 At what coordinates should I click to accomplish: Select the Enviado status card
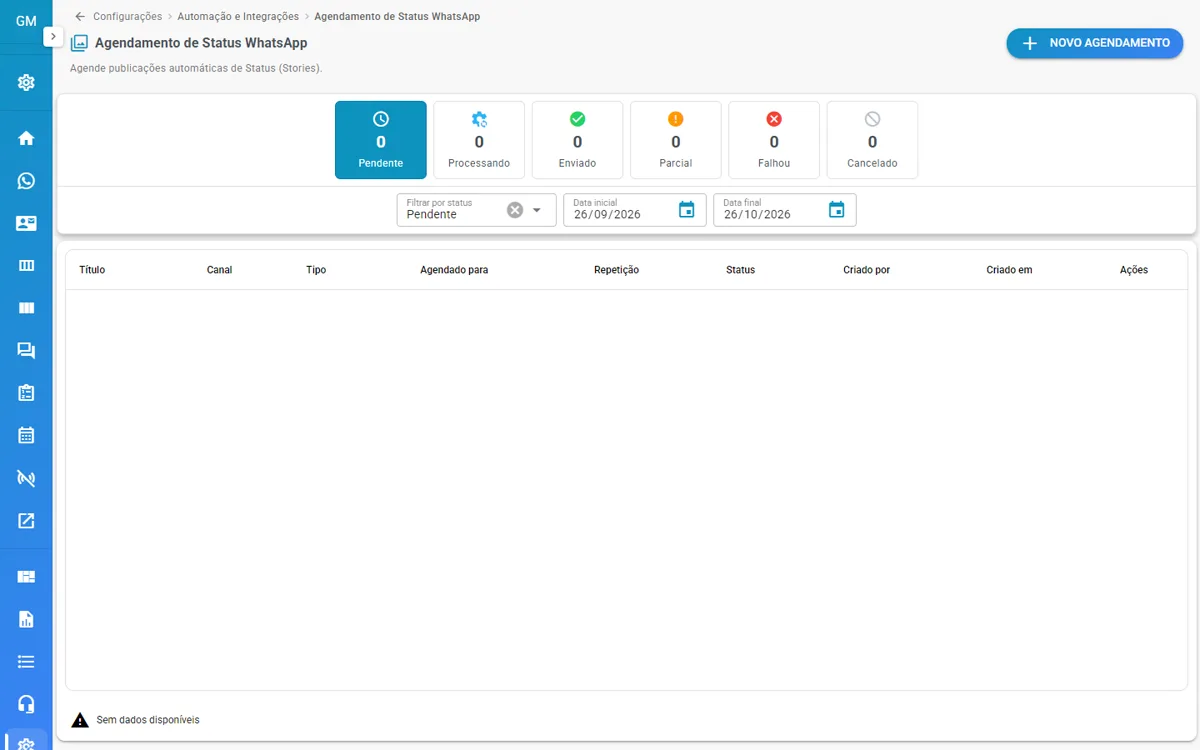pos(577,140)
